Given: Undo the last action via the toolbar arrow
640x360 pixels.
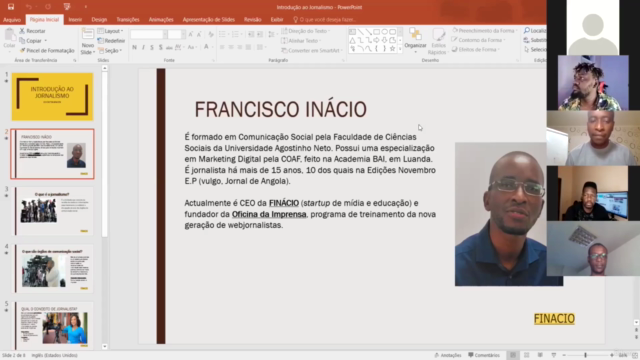Looking at the screenshot, I should point(28,7).
